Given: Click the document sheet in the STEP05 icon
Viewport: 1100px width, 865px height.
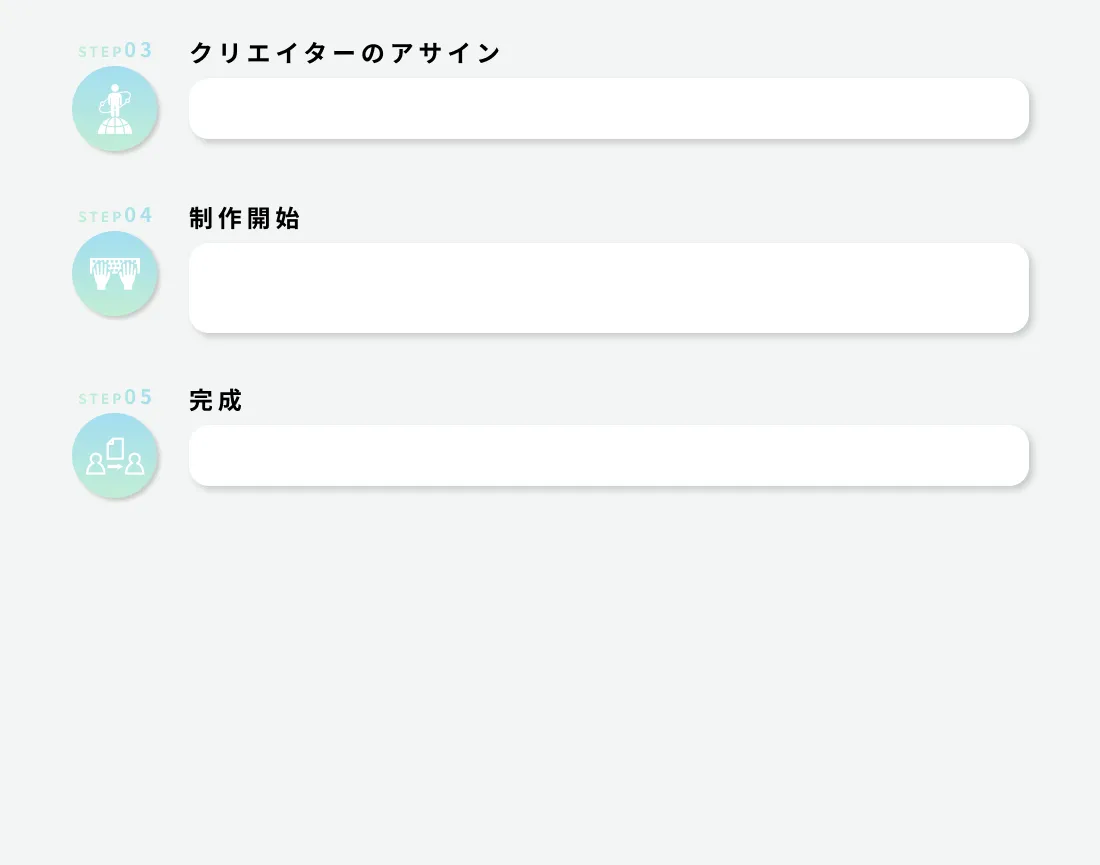Looking at the screenshot, I should click(x=115, y=448).
